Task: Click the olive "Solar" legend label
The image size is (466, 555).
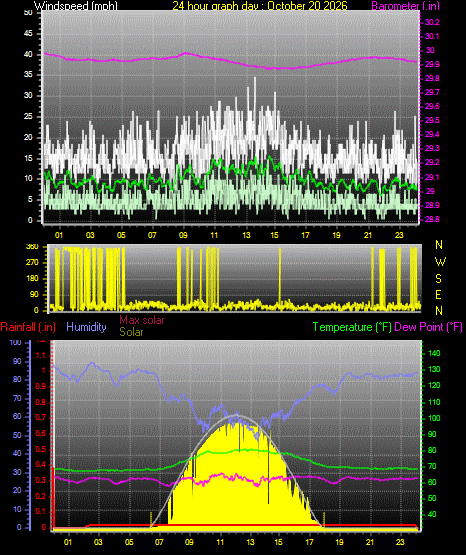Action: [131, 332]
